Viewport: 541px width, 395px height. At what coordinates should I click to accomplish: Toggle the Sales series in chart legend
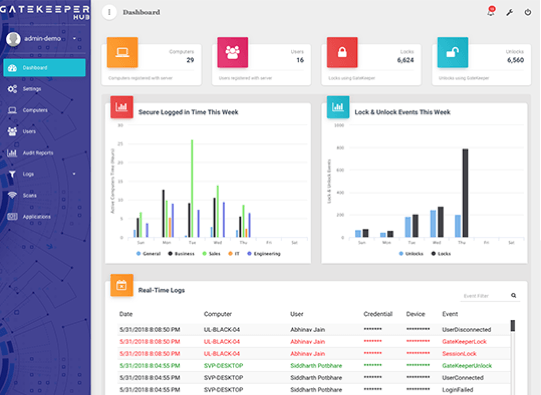tap(211, 254)
